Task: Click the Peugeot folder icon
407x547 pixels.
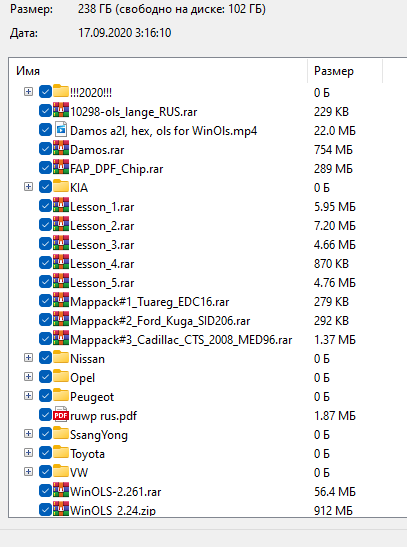Action: coord(61,395)
